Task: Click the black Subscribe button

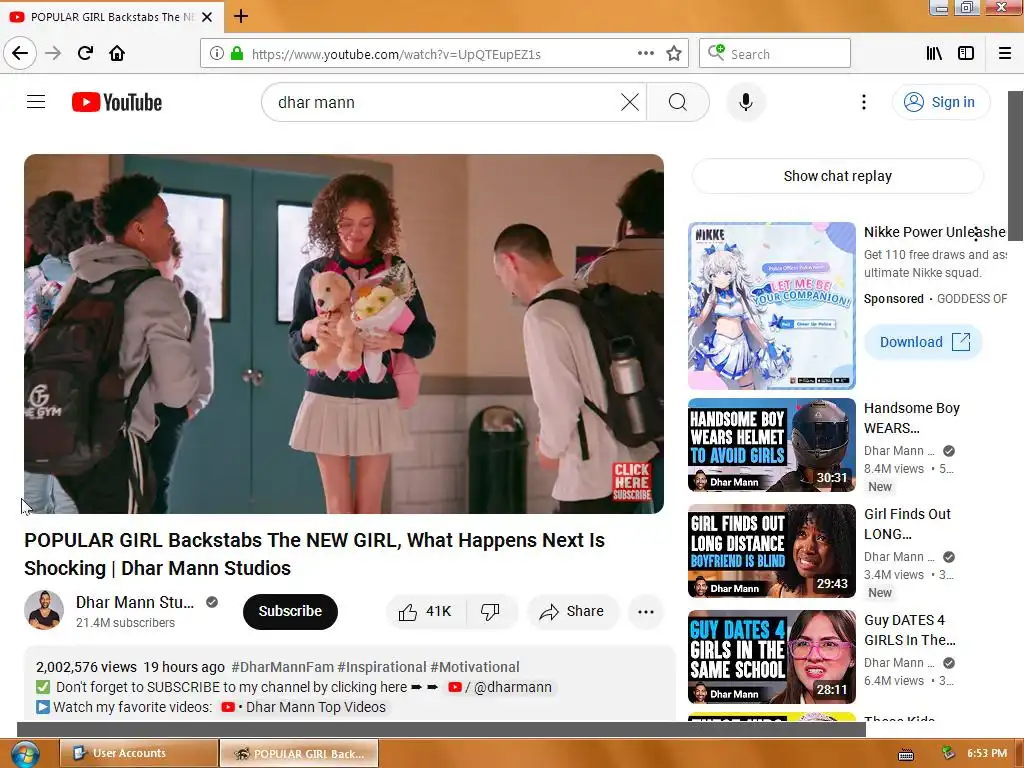Action: [x=291, y=611]
